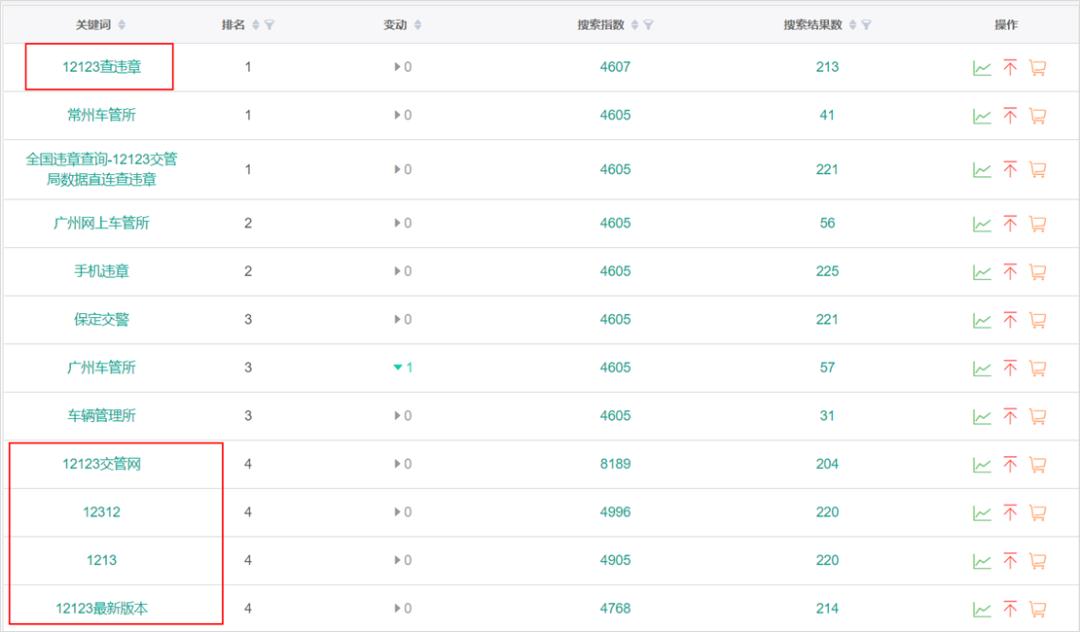Click the shopping cart icon in 手机违章 row
The image size is (1080, 632).
[x=1040, y=271]
